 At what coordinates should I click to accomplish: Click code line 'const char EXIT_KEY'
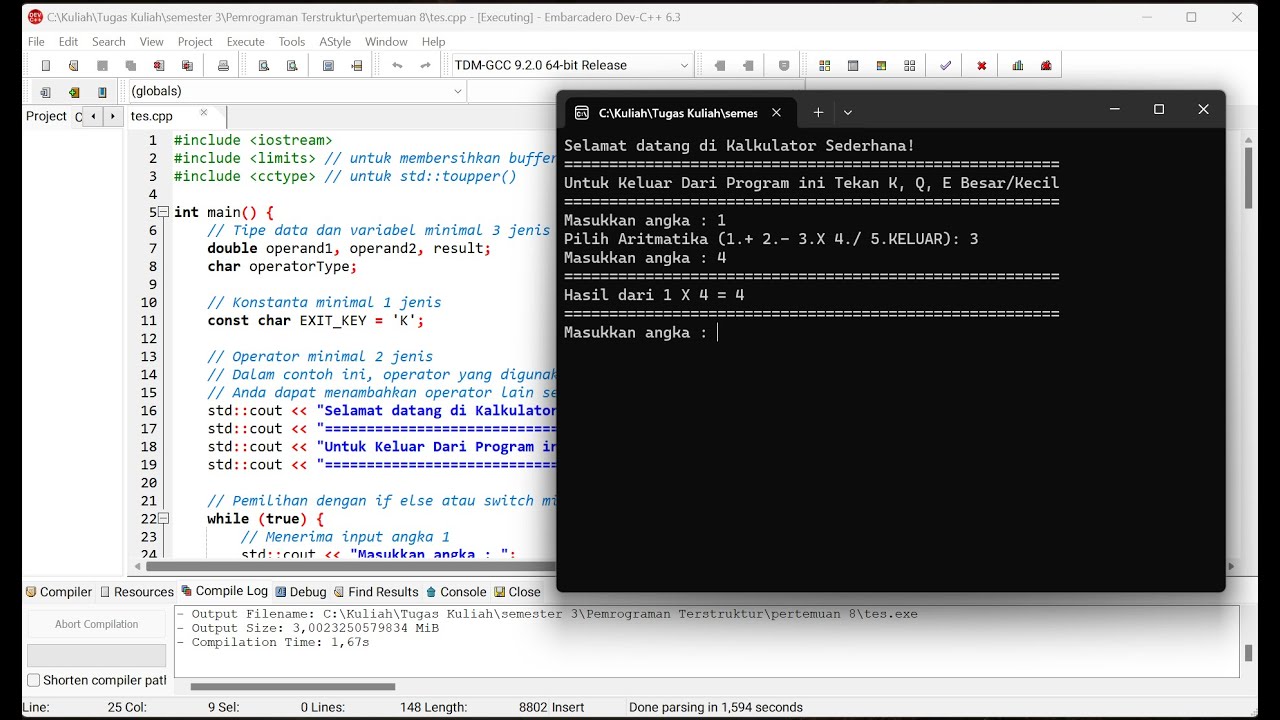click(315, 321)
